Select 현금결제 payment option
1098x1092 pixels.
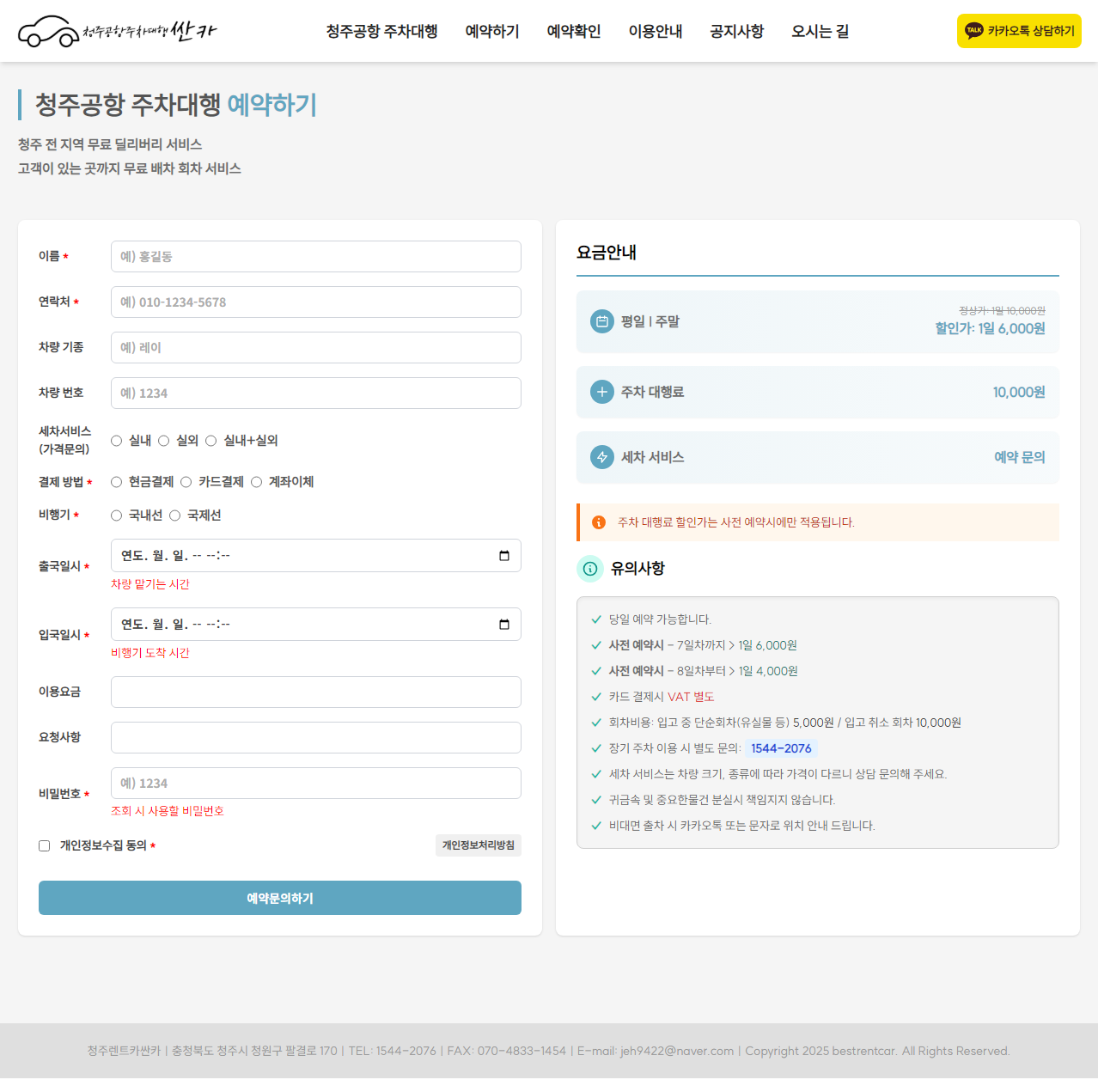pos(117,482)
